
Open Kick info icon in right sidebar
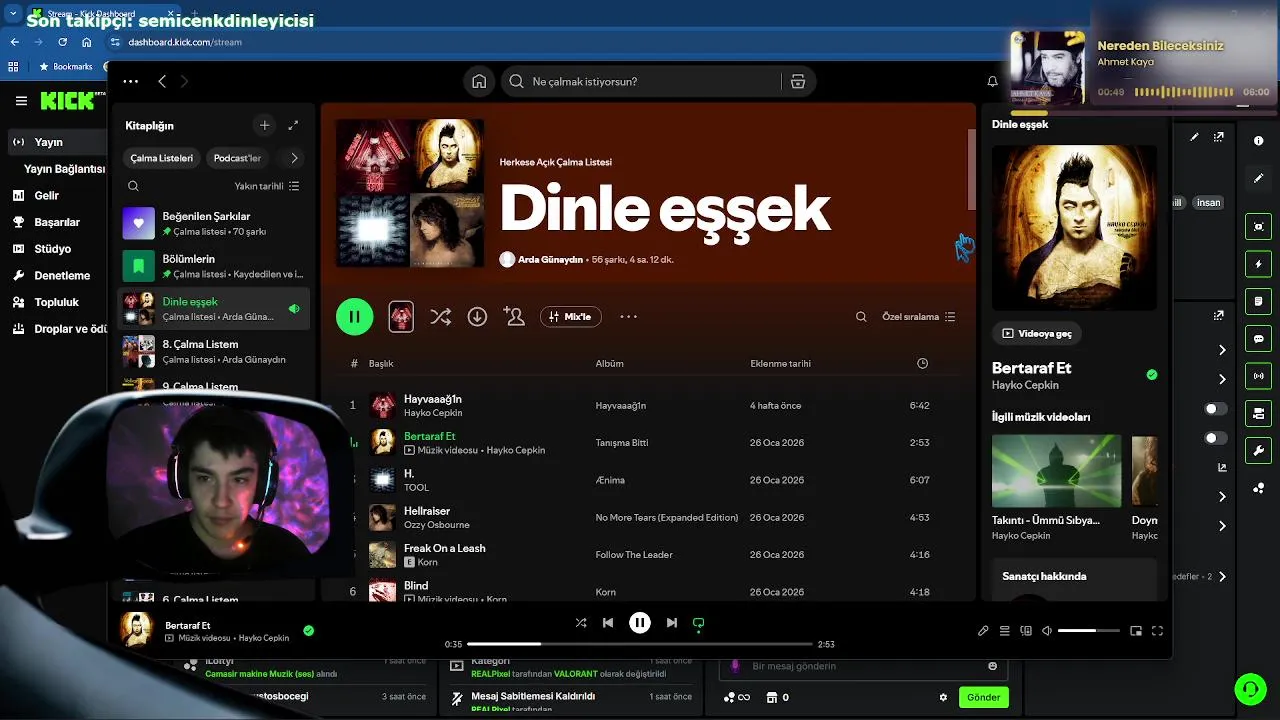(x=1258, y=141)
